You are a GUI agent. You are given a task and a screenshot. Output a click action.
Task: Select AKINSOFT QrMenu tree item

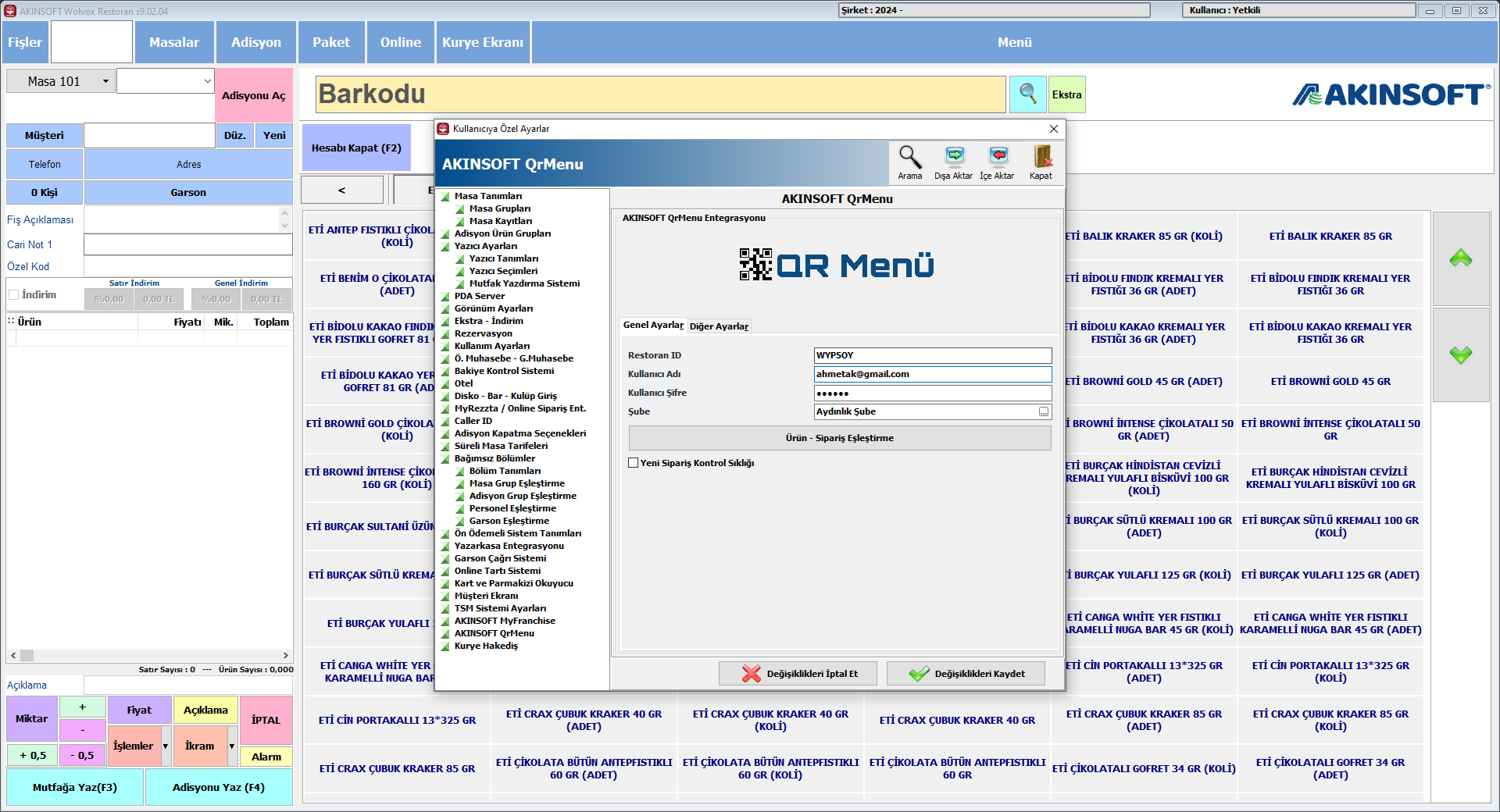pos(495,633)
